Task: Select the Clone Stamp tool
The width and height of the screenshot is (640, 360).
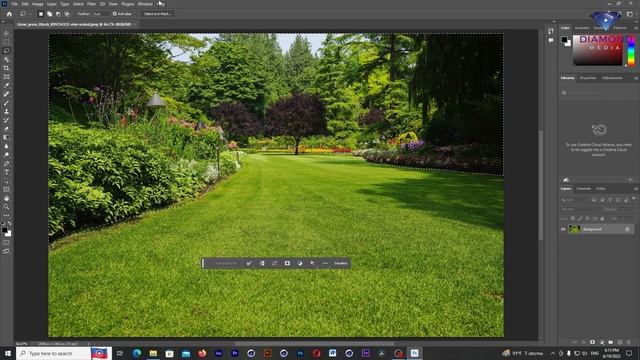Action: pyautogui.click(x=6, y=111)
